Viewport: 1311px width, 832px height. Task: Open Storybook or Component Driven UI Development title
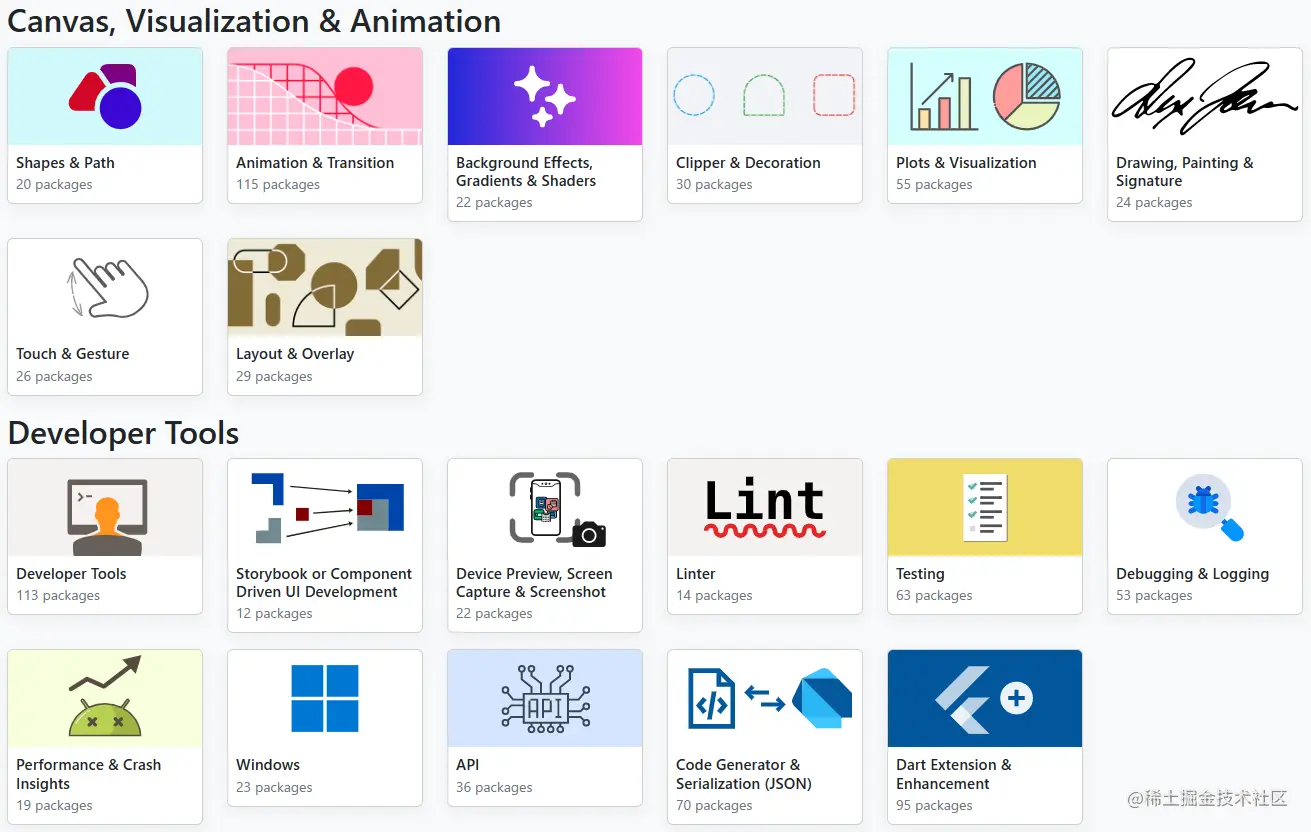[x=324, y=583]
